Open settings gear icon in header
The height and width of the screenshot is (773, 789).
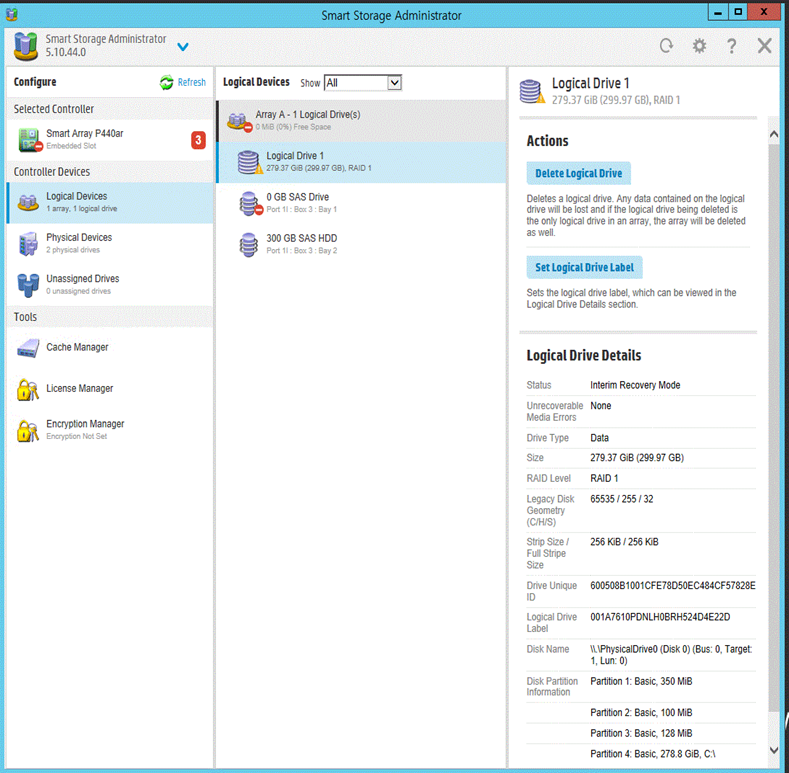pyautogui.click(x=699, y=46)
